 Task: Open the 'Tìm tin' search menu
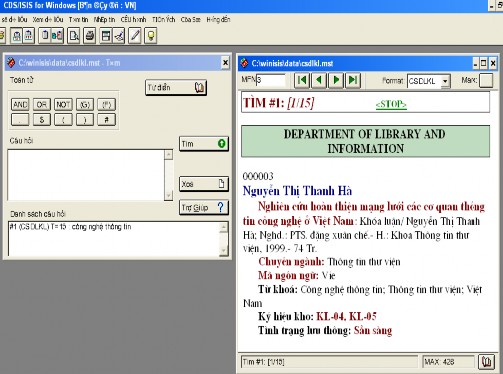click(x=78, y=20)
